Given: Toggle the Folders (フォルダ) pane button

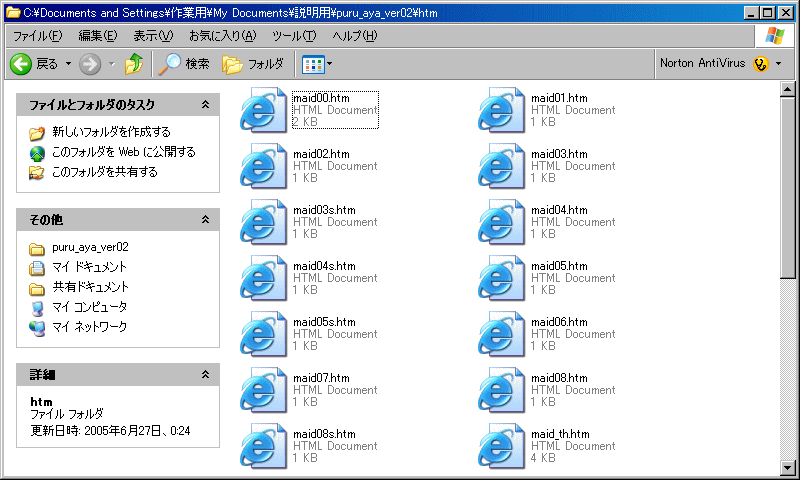Looking at the screenshot, I should (253, 64).
